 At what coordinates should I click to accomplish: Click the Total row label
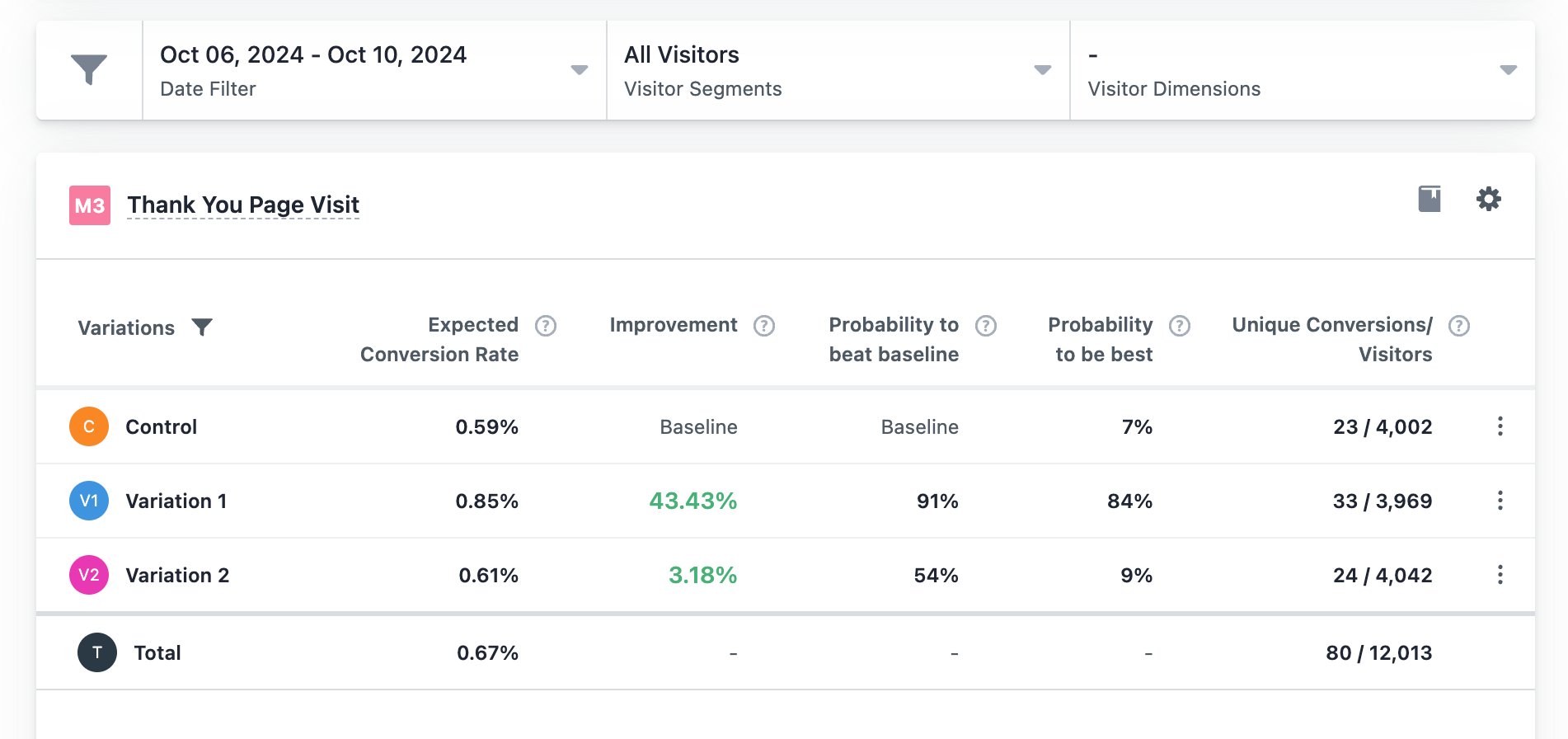coord(157,653)
